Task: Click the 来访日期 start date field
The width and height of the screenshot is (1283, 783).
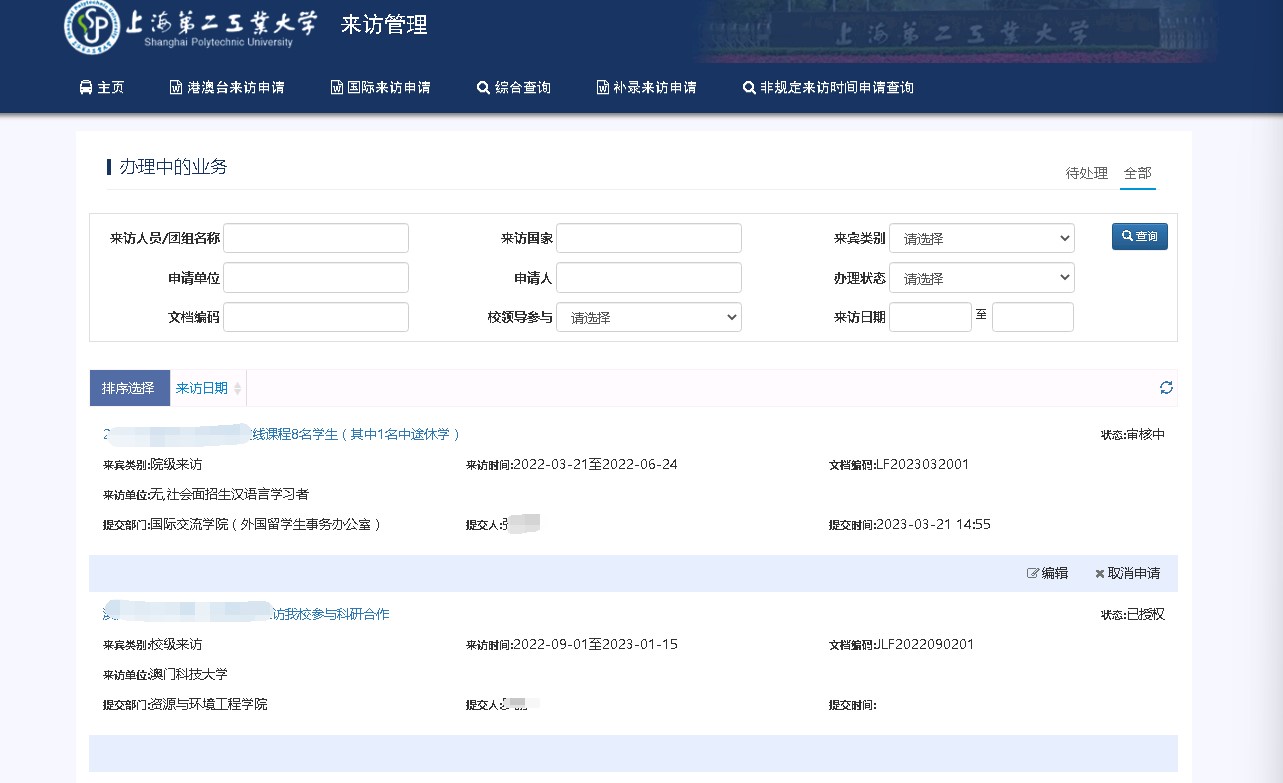Action: click(x=929, y=318)
